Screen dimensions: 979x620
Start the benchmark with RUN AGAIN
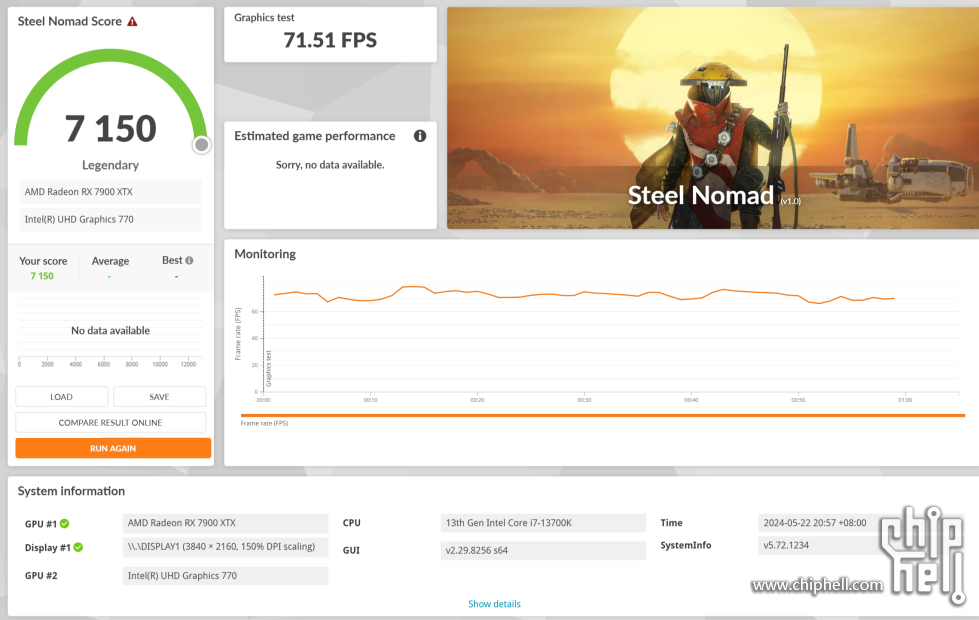(113, 448)
